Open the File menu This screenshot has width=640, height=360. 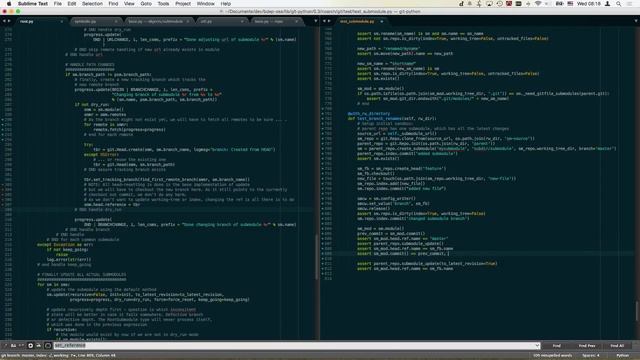point(58,4)
